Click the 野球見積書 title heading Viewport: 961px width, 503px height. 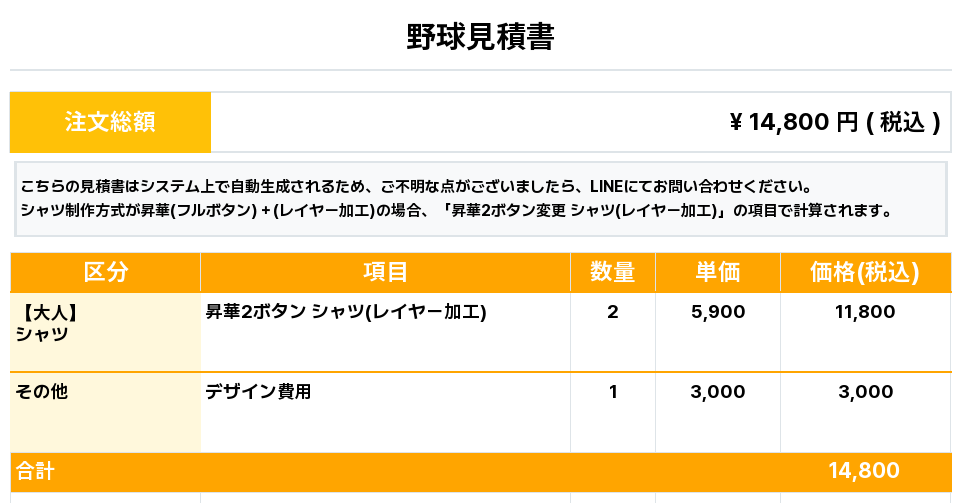click(x=480, y=37)
